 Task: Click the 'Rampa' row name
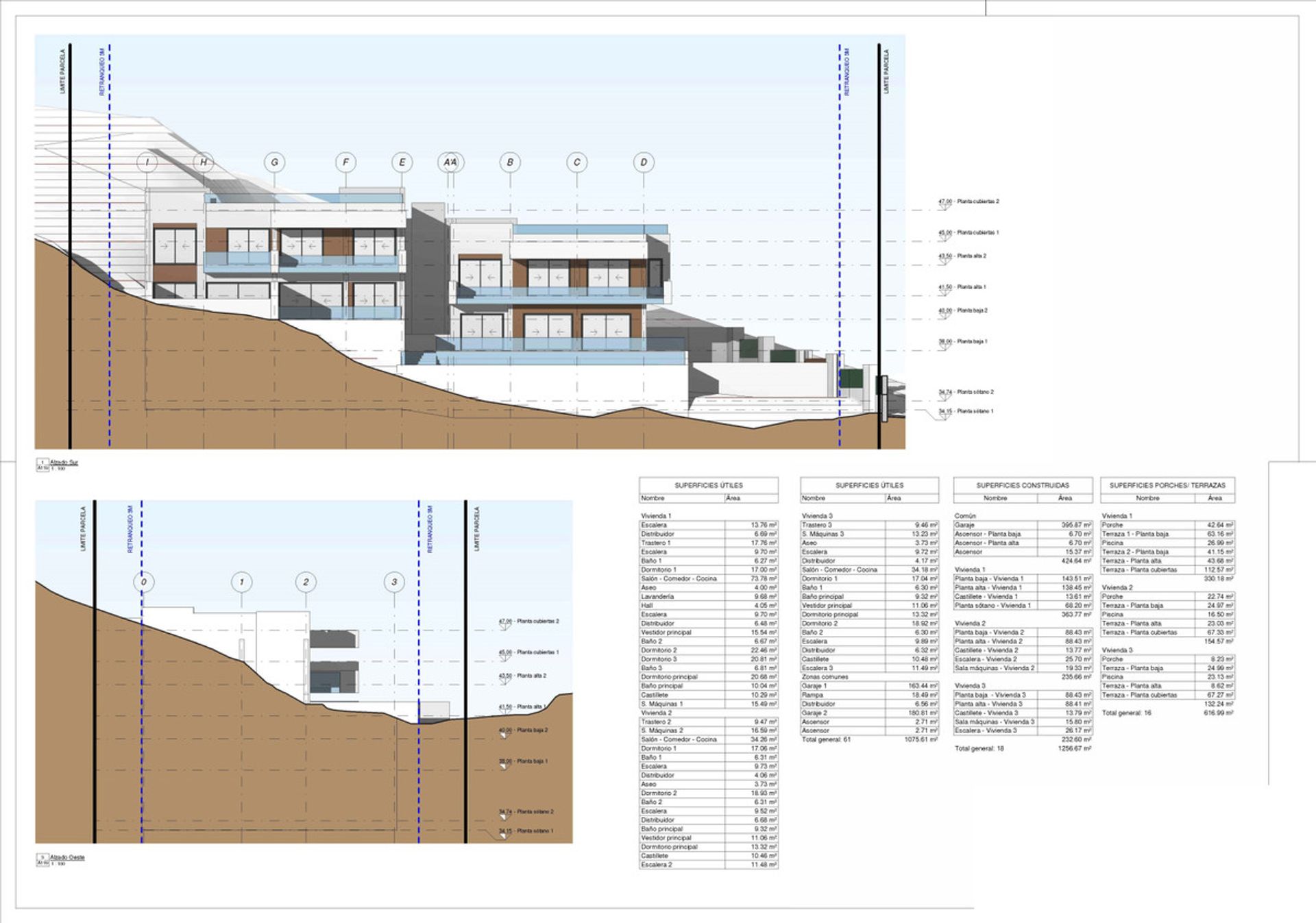pyautogui.click(x=812, y=695)
